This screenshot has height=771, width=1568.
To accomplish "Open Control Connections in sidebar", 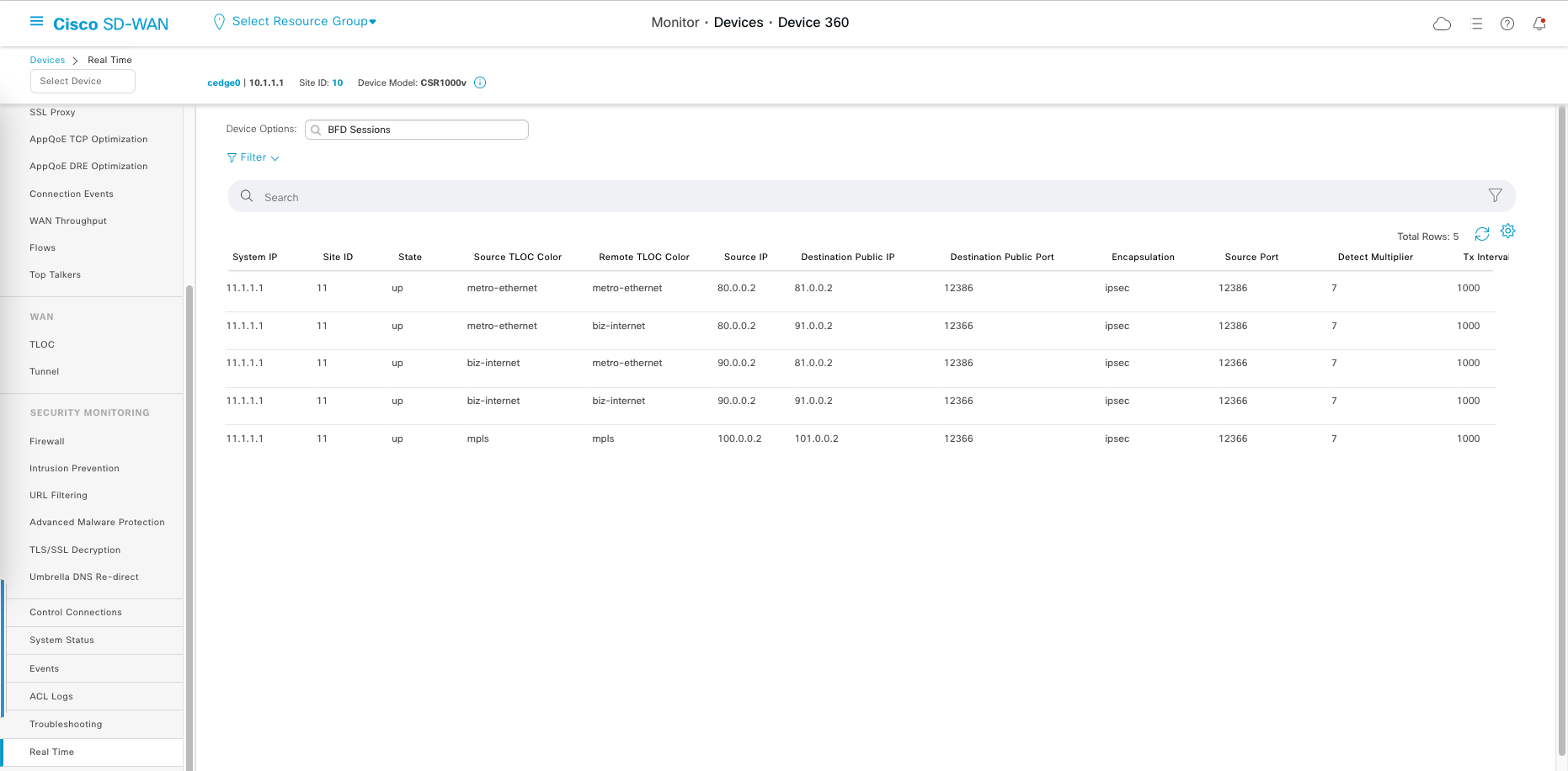I will 76,612.
